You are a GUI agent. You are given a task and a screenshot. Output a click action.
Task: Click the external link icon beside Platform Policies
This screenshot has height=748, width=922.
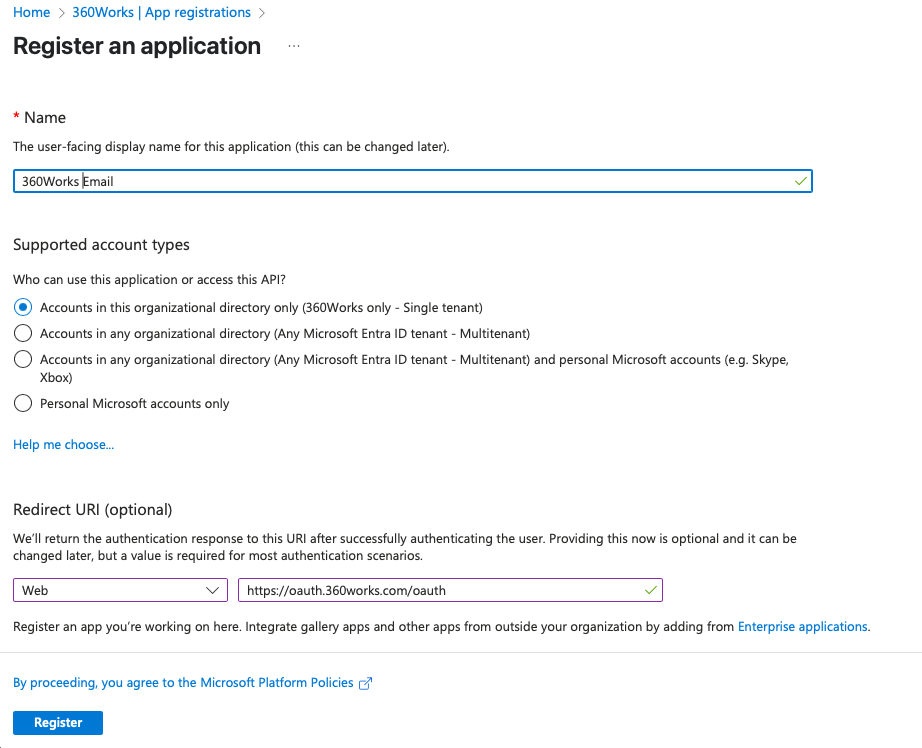pyautogui.click(x=365, y=683)
